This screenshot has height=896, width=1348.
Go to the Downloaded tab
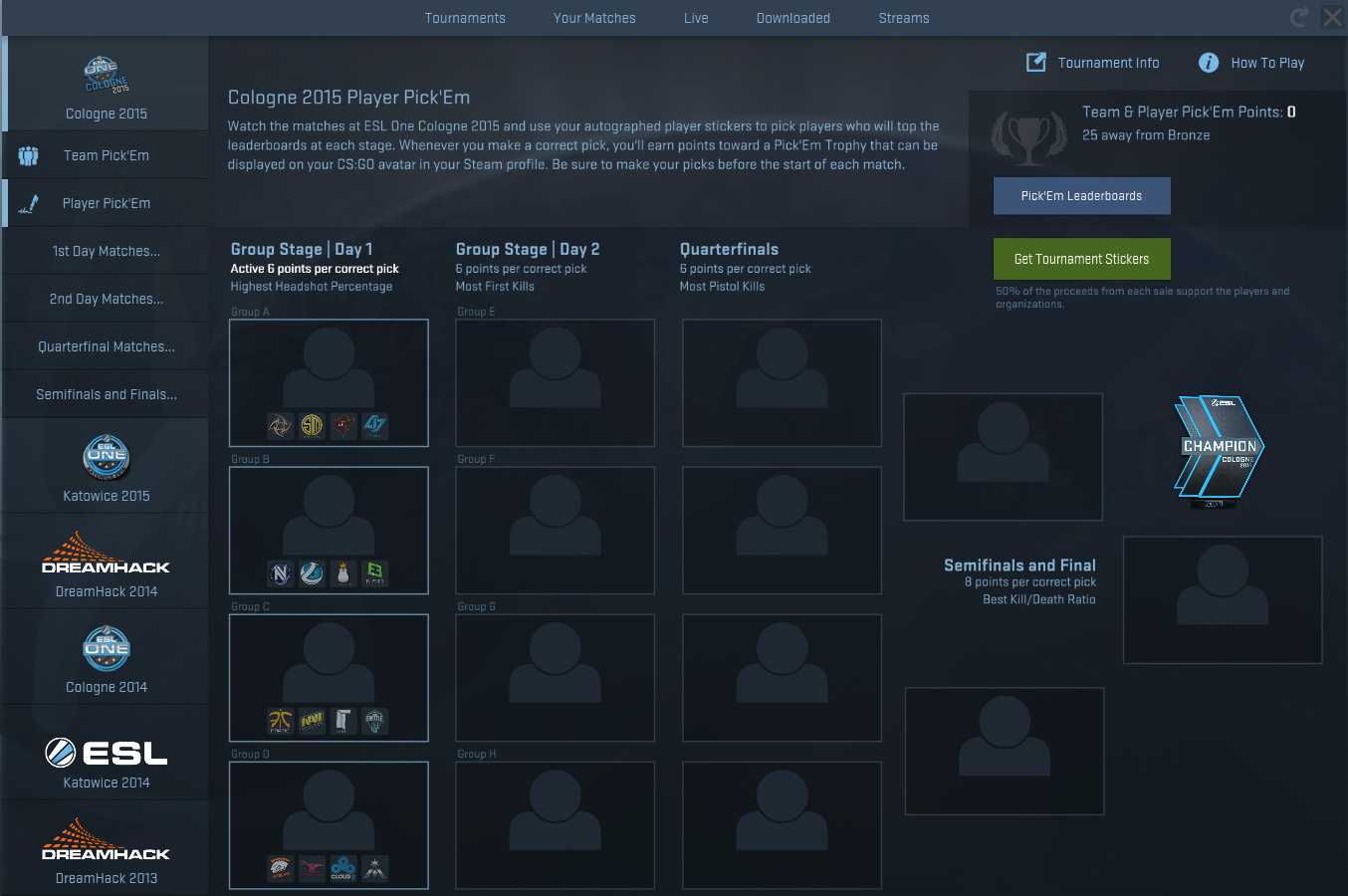[793, 18]
